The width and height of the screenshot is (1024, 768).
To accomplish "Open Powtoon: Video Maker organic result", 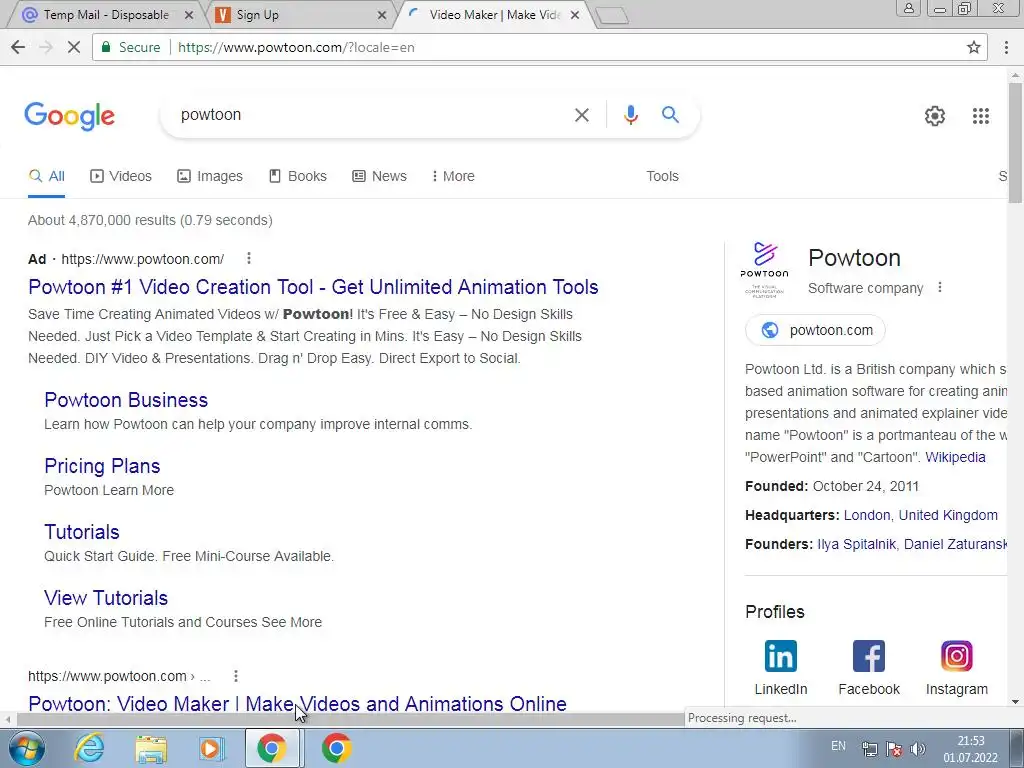I will pos(297,703).
